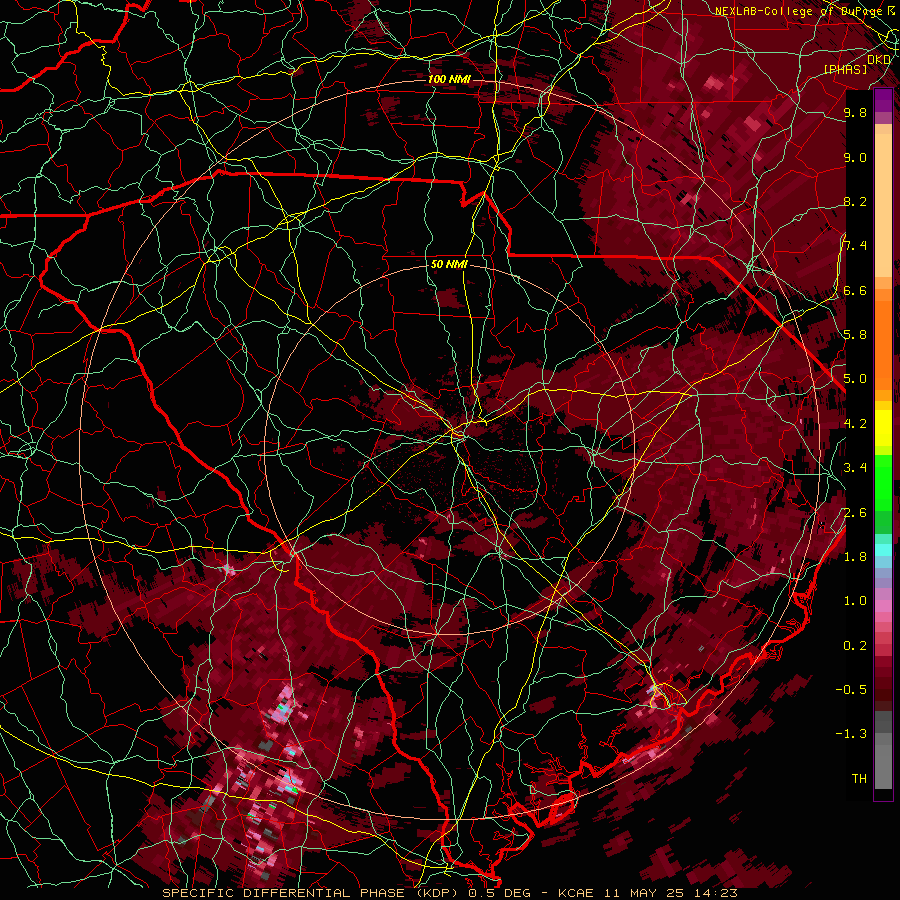Image resolution: width=900 pixels, height=900 pixels.
Task: Click the 0.2 legend scale value
Action: click(855, 646)
